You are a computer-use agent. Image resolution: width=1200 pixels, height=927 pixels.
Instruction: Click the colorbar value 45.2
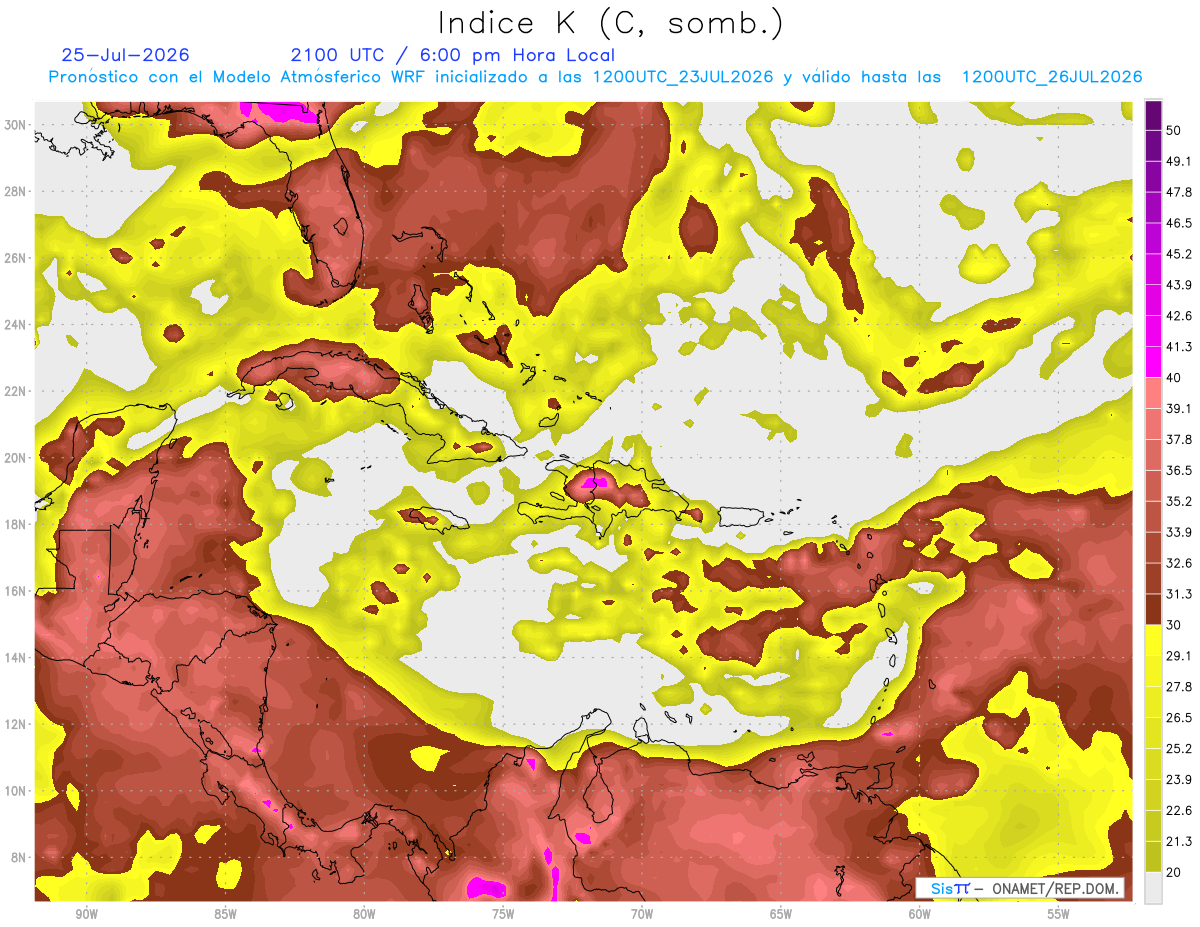point(1179,254)
